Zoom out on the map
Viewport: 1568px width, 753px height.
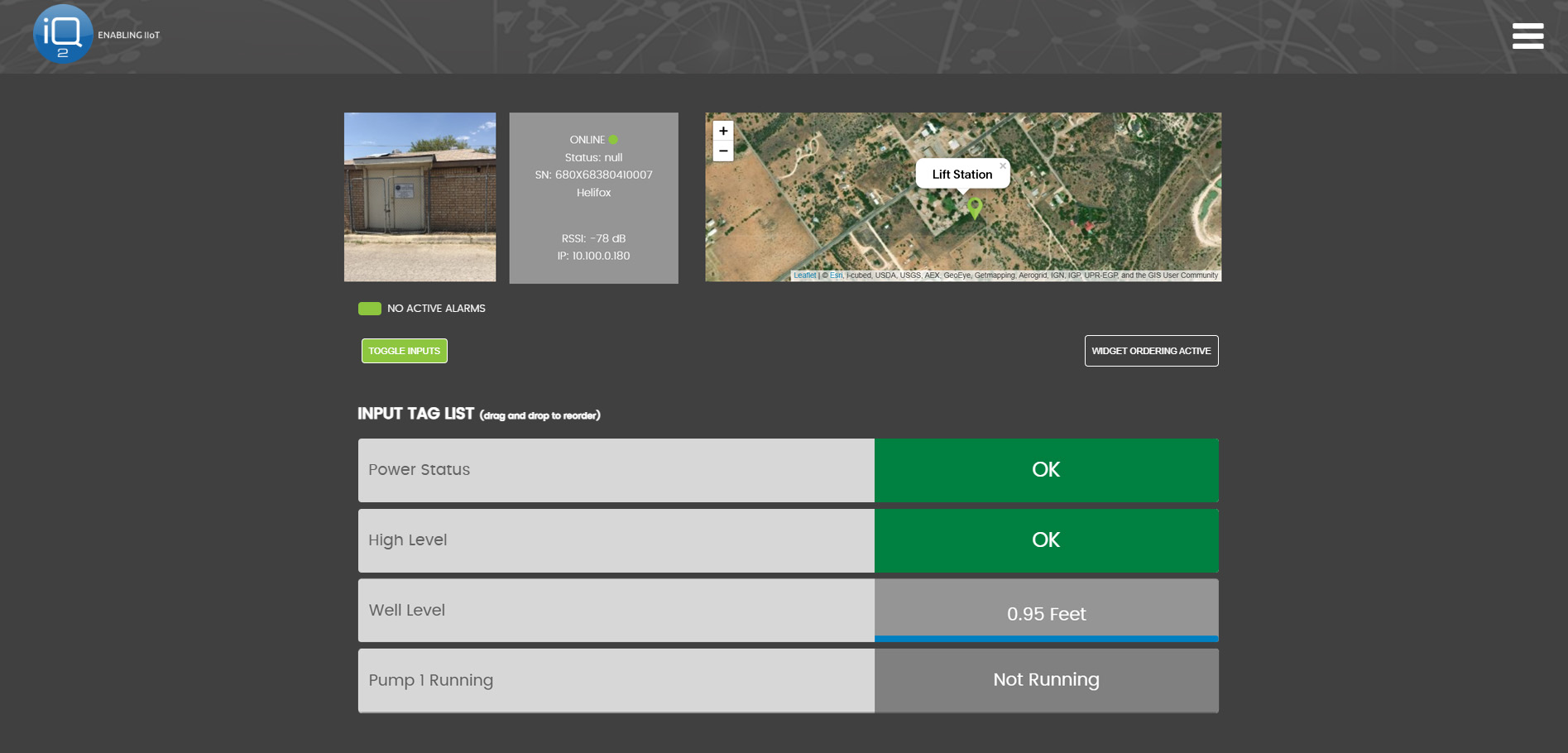[x=723, y=151]
